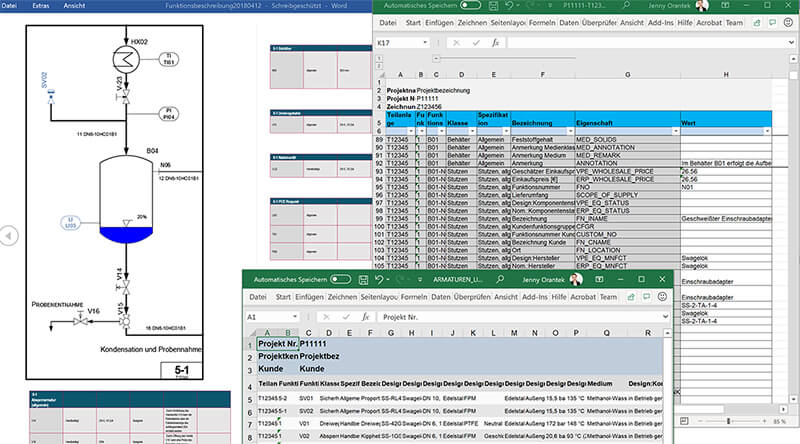Open Jenny Orantek profile picture in ARMATUREN window
This screenshot has height=444, width=800.
576,280
